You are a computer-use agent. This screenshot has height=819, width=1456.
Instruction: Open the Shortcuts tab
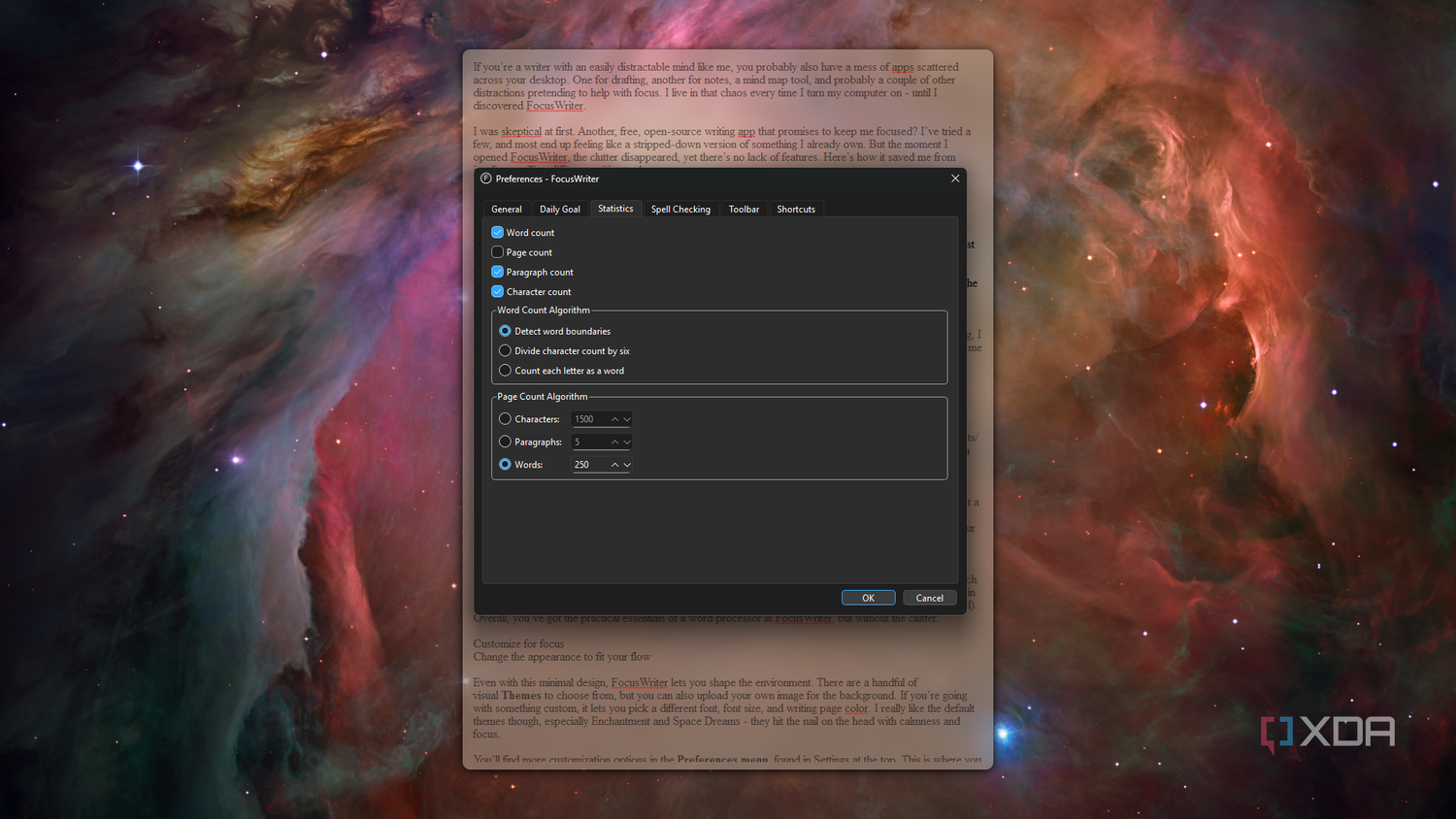tap(796, 210)
